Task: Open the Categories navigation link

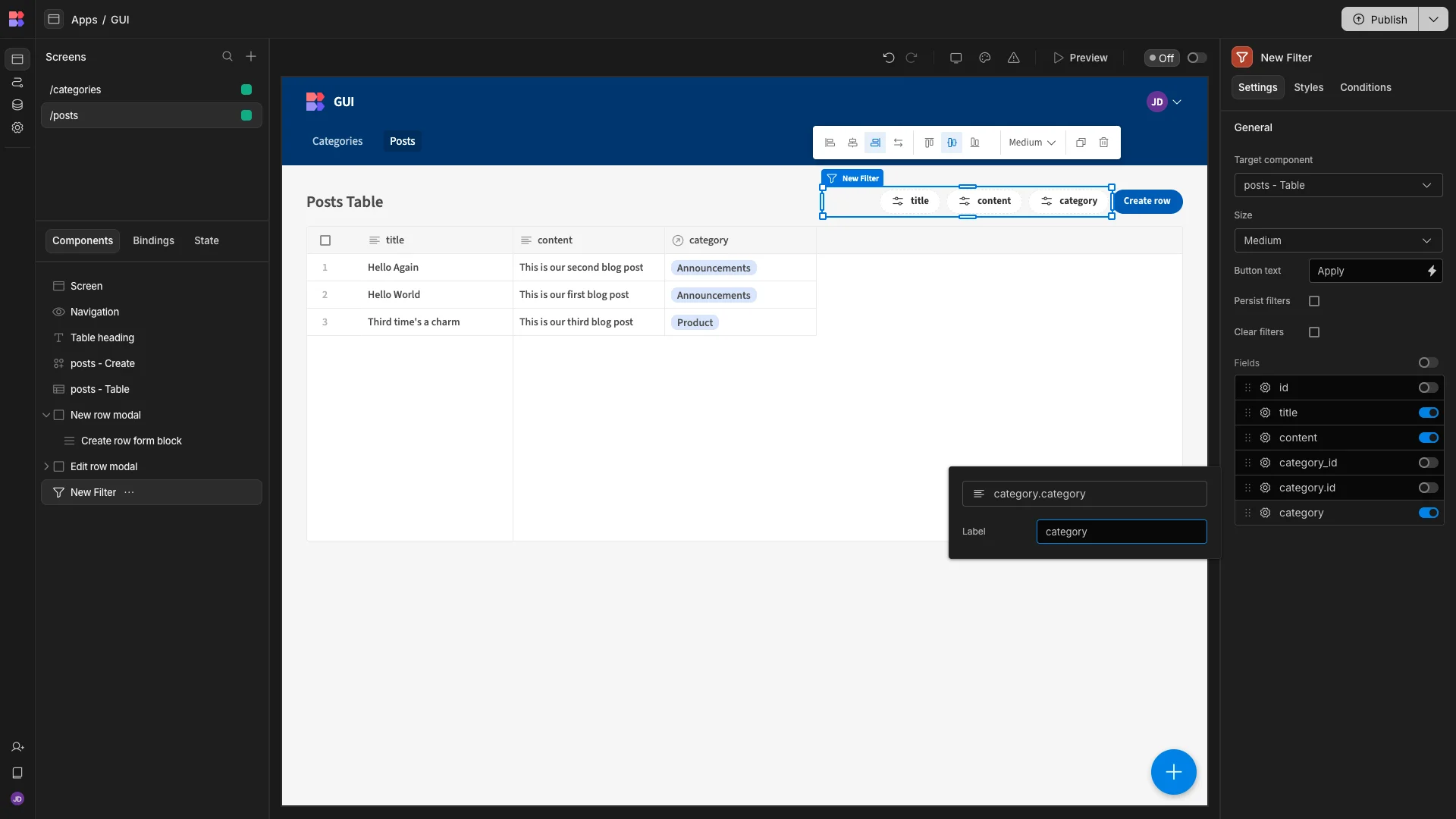Action: pos(337,141)
